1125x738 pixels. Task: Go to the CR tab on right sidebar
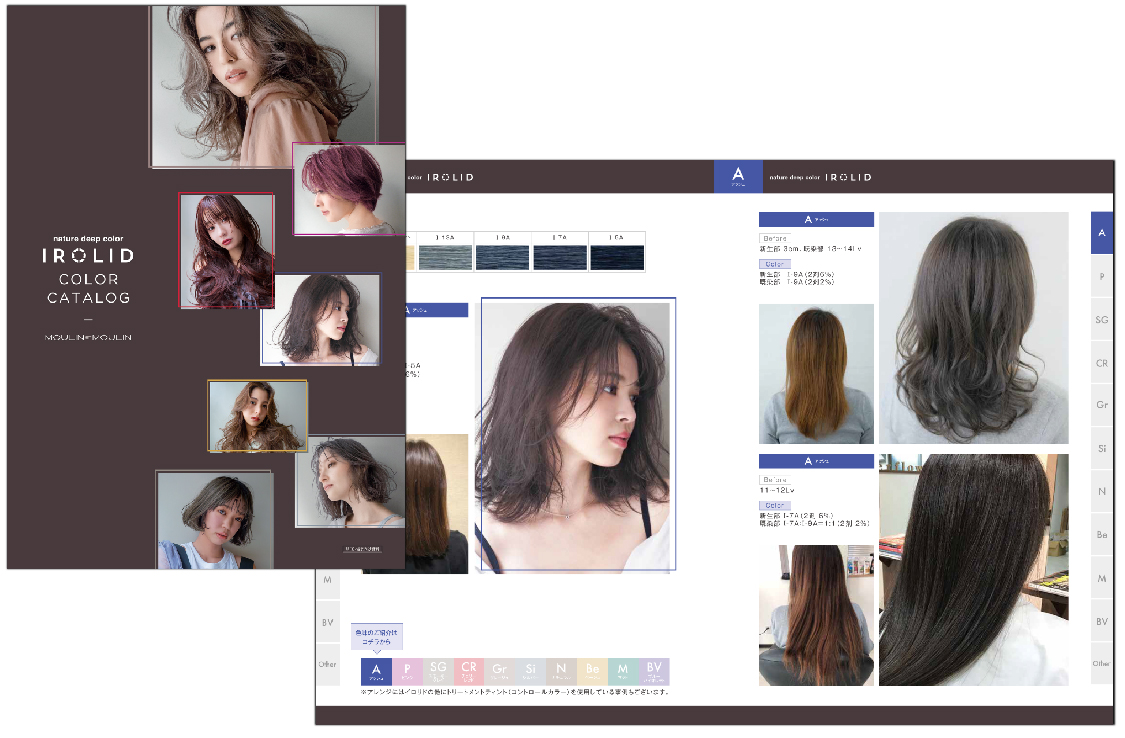click(1101, 363)
